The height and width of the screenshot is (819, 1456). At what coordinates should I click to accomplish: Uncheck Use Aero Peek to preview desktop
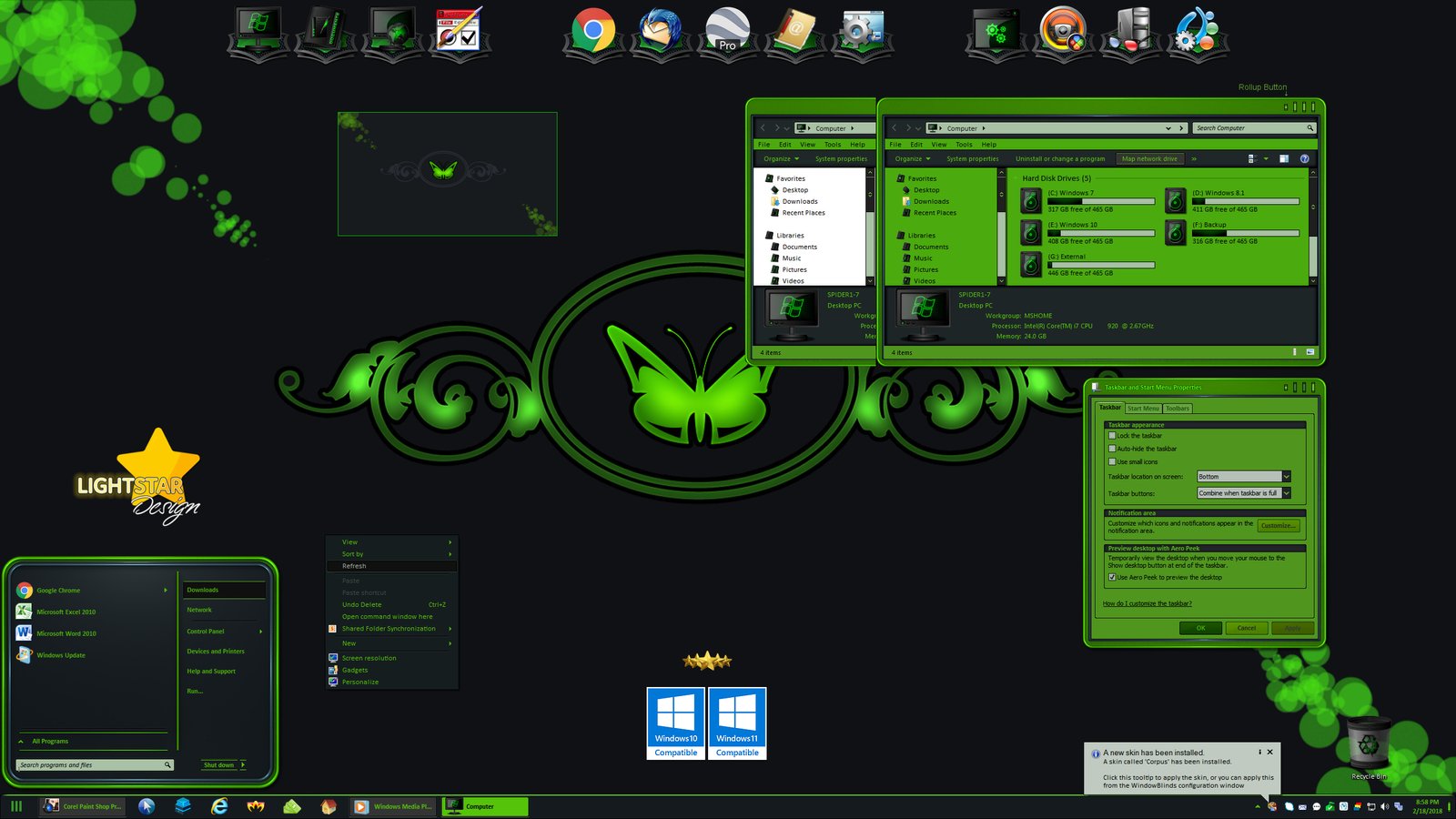point(1112,577)
